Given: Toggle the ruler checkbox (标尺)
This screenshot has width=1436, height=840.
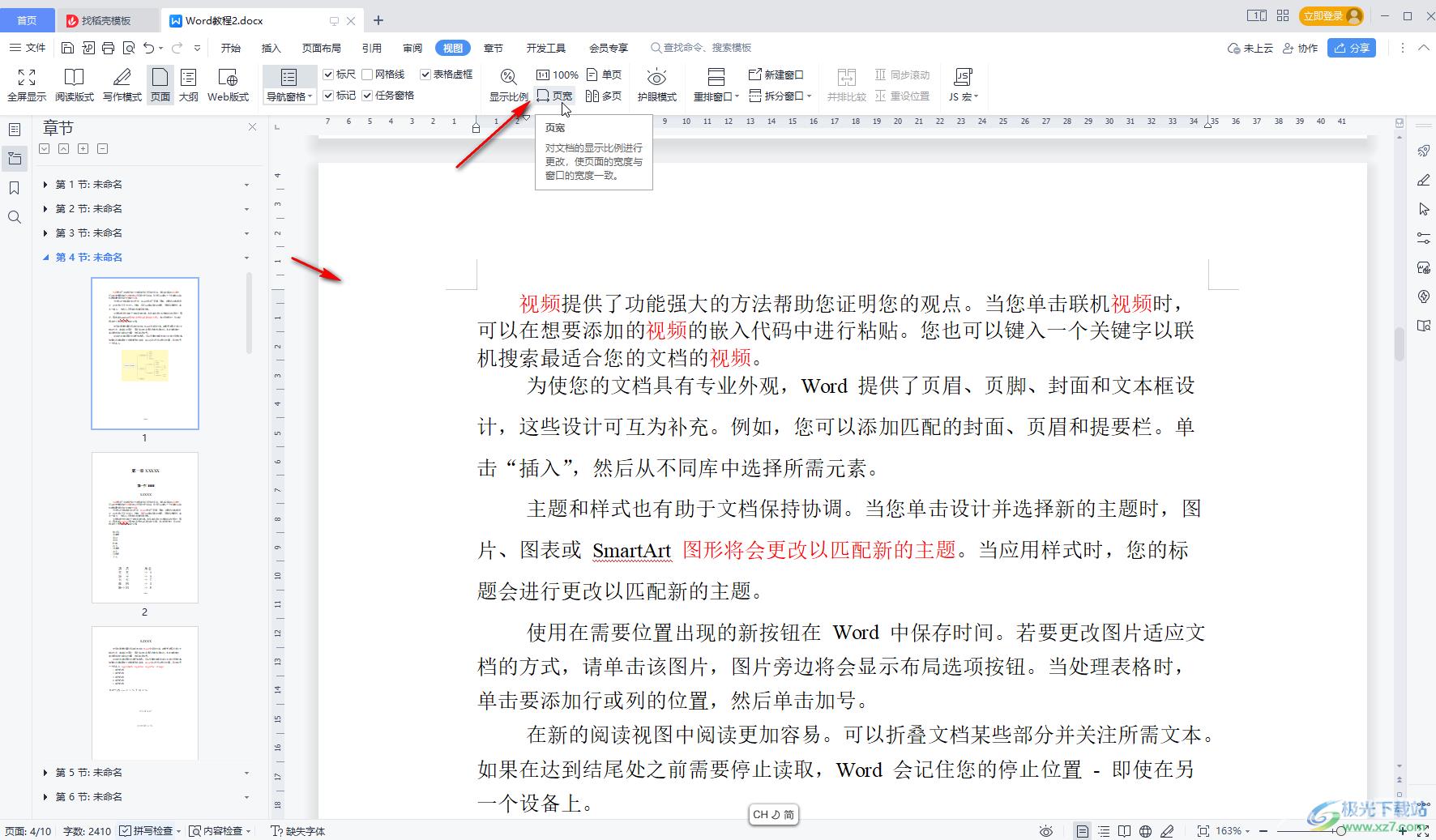Looking at the screenshot, I should coord(328,75).
